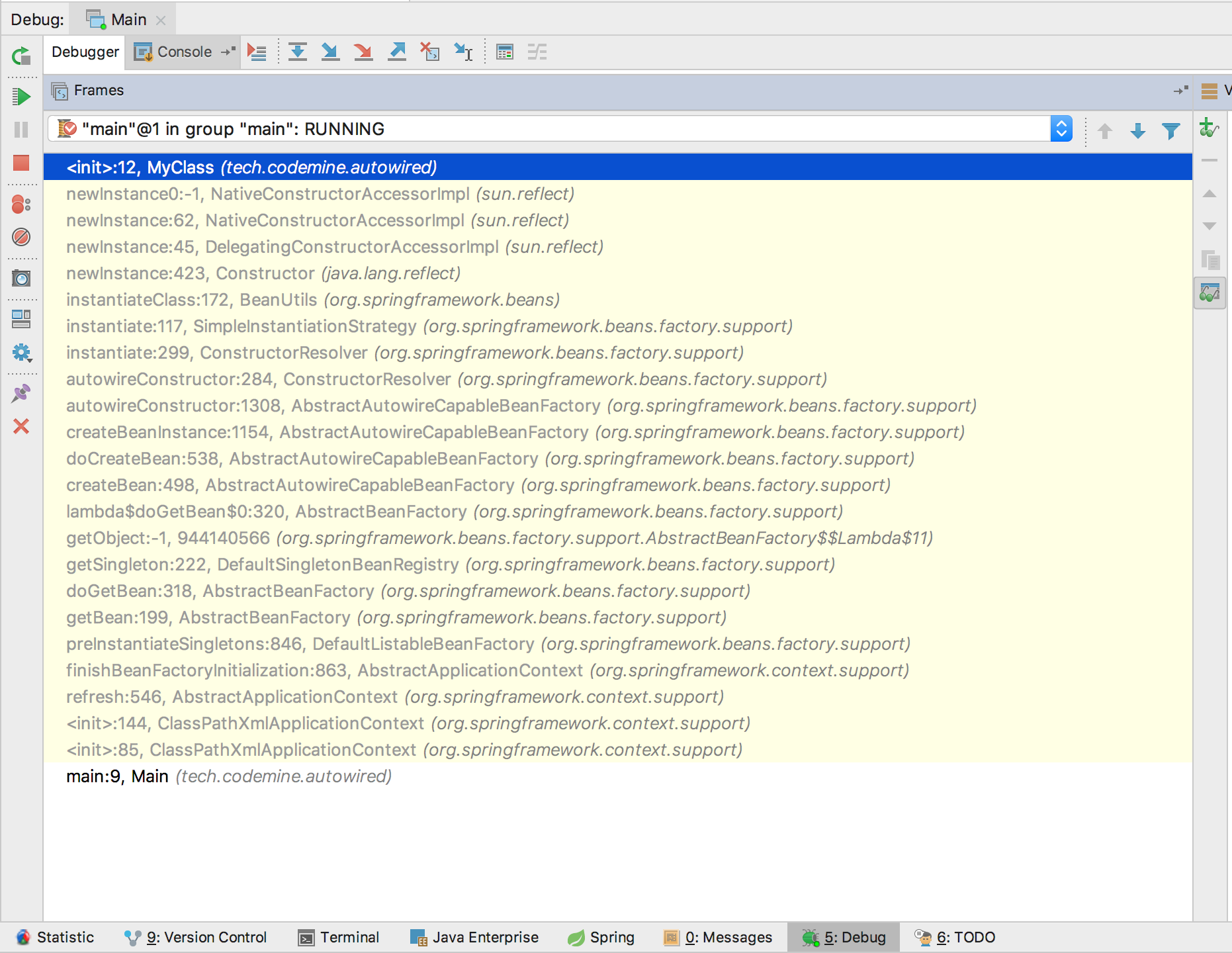Close the Main debug tab
Viewport: 1232px width, 953px height.
pyautogui.click(x=161, y=21)
